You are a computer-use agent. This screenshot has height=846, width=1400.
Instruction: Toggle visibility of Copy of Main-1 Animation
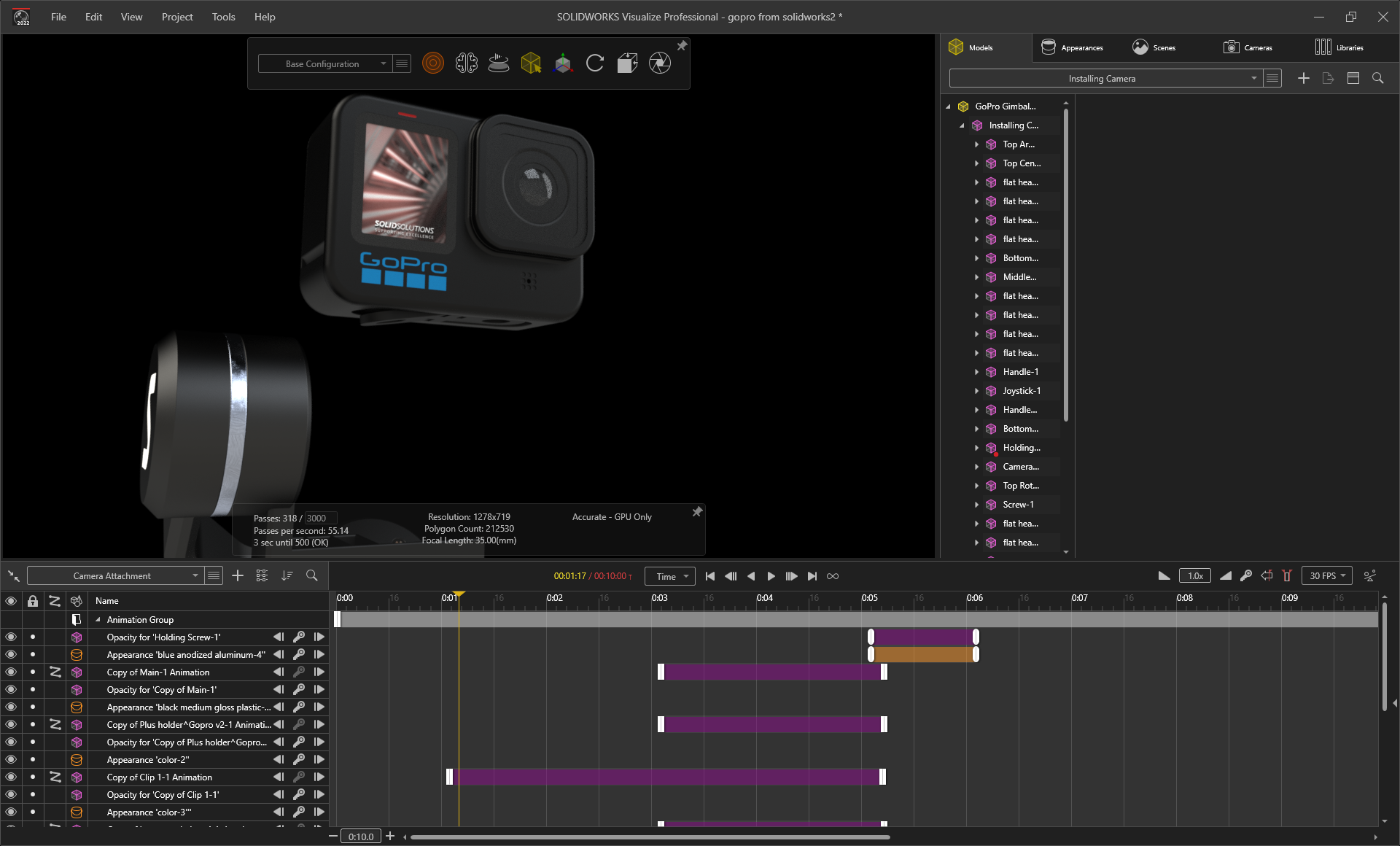pos(11,672)
